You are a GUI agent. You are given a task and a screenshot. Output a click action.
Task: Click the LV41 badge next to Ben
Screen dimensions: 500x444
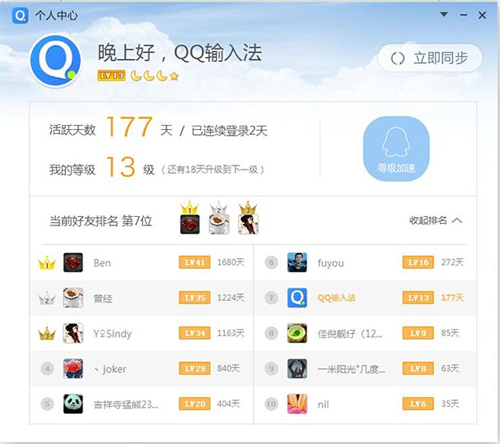(x=195, y=262)
